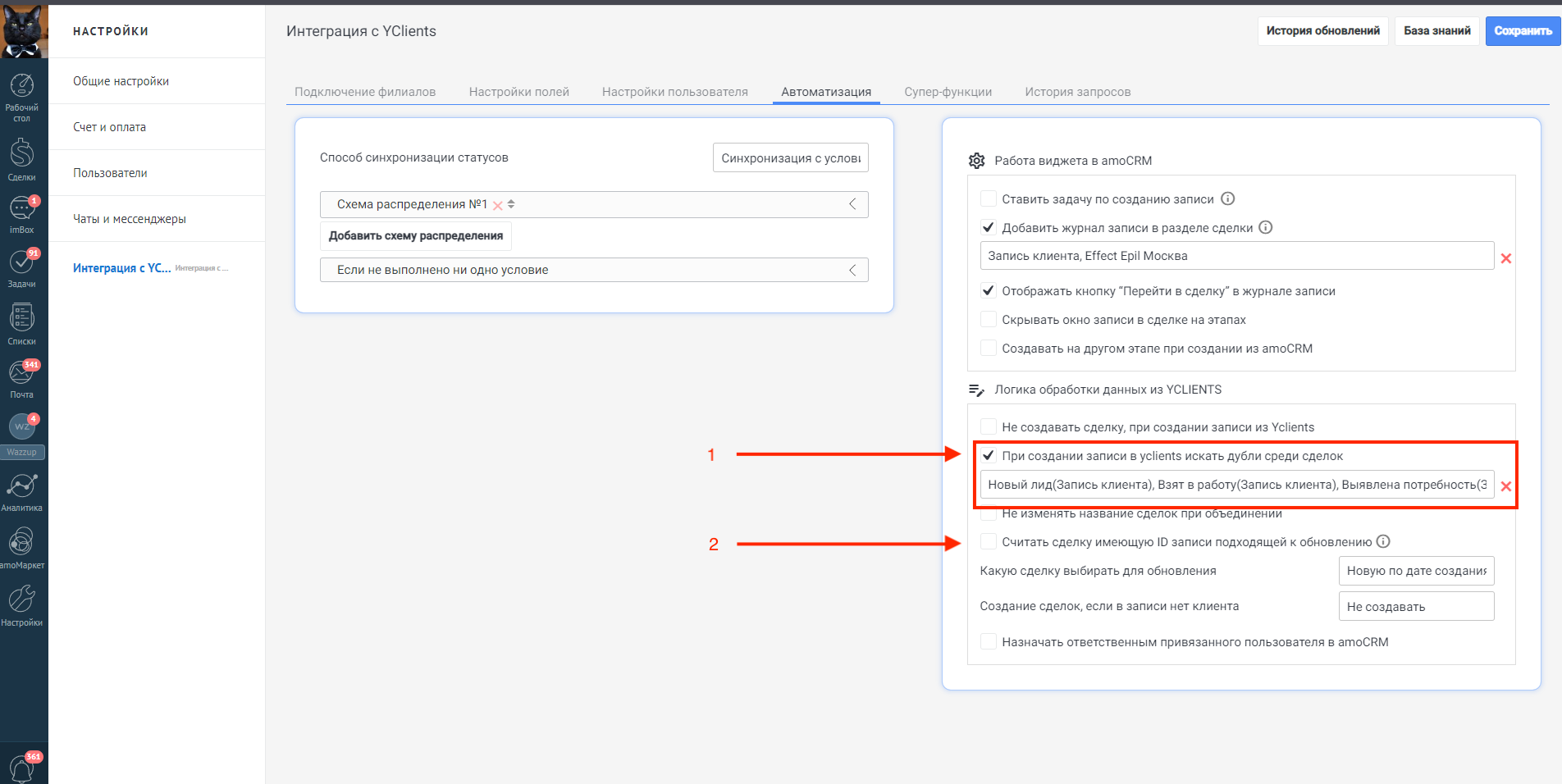This screenshot has height=784, width=1562.
Task: Open Настройки icon in left sidebar
Action: tap(22, 605)
